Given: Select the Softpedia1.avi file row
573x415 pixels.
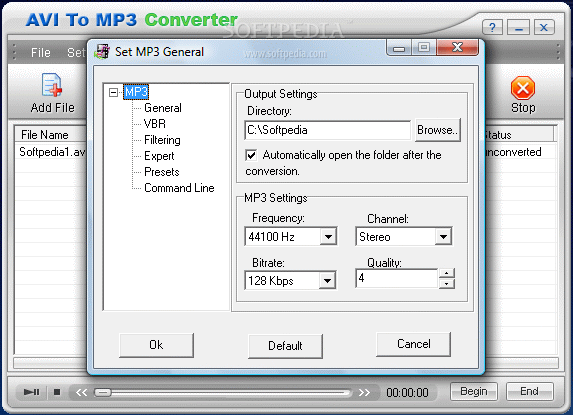Looking at the screenshot, I should point(51,152).
